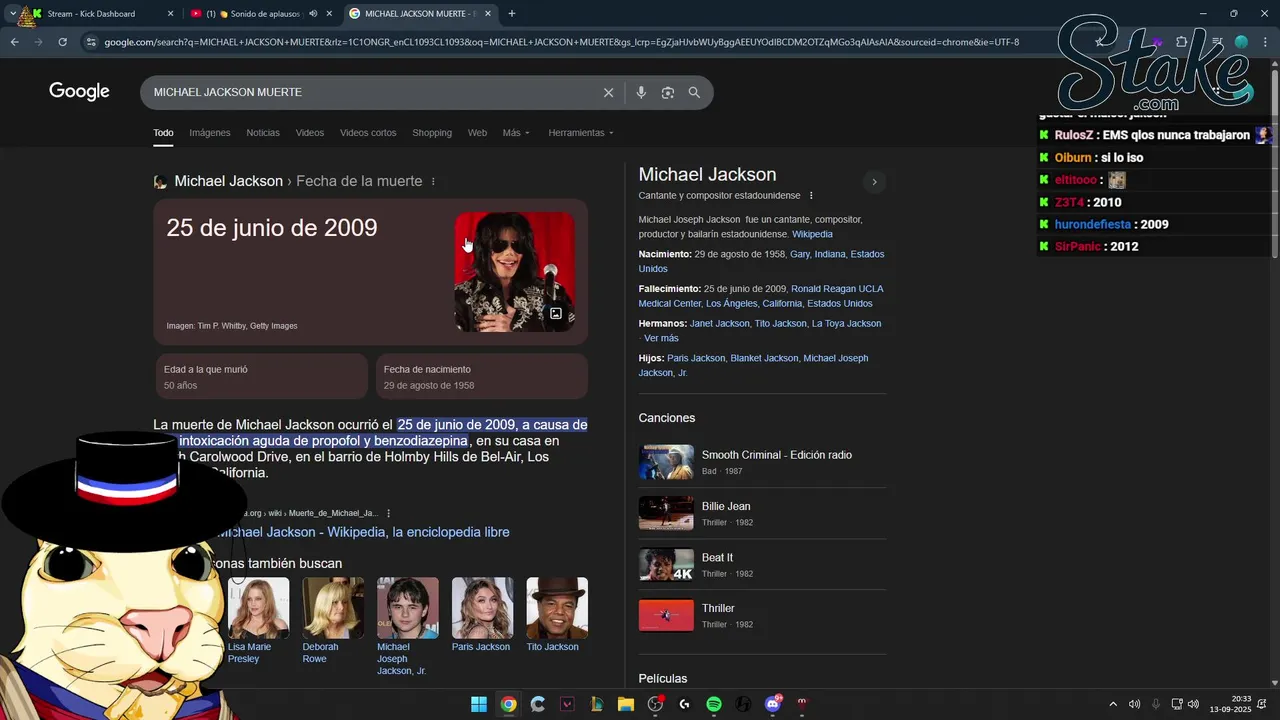
Task: Open site information icon in address bar
Action: click(x=91, y=42)
